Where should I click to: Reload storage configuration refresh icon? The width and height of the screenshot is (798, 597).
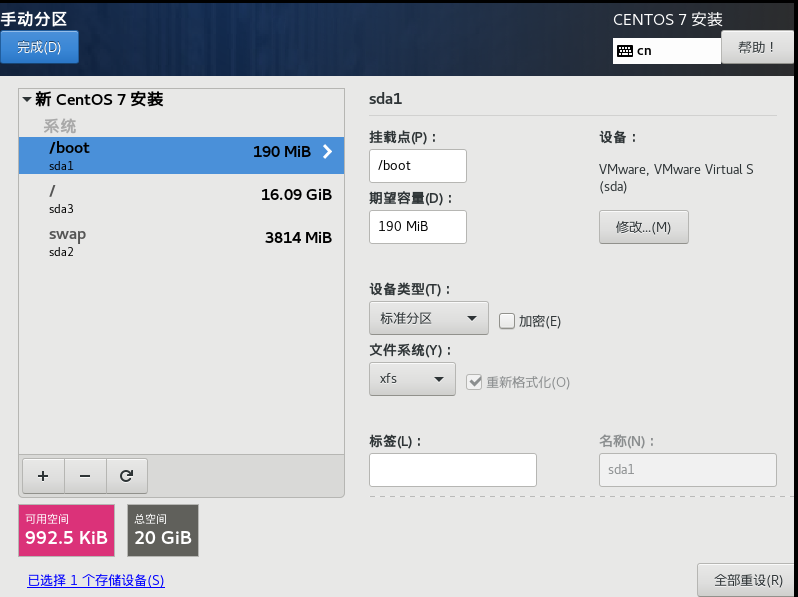[x=127, y=476]
